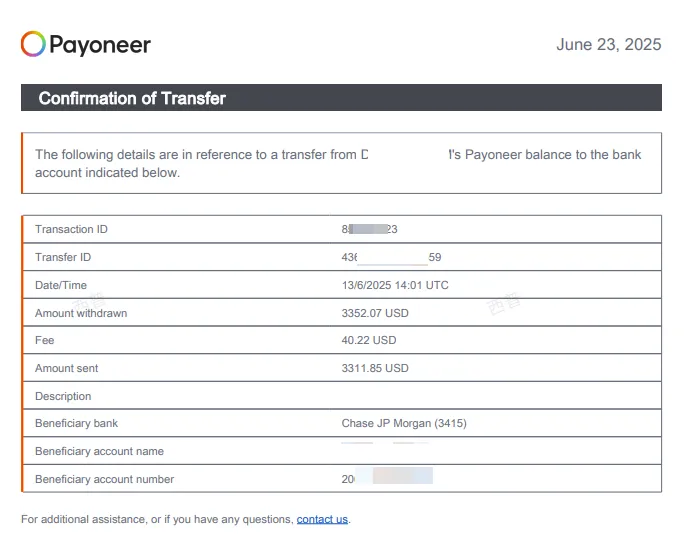Screen dimensions: 684x554
Task: Click the Payoneer rainbow circle logo
Action: point(33,44)
